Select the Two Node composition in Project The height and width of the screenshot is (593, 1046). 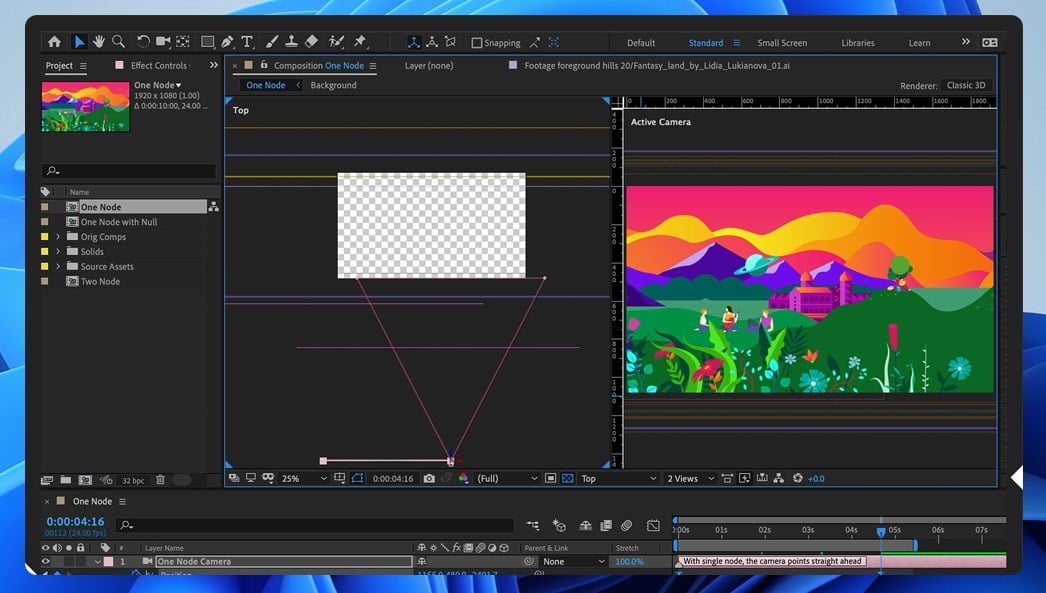click(100, 282)
